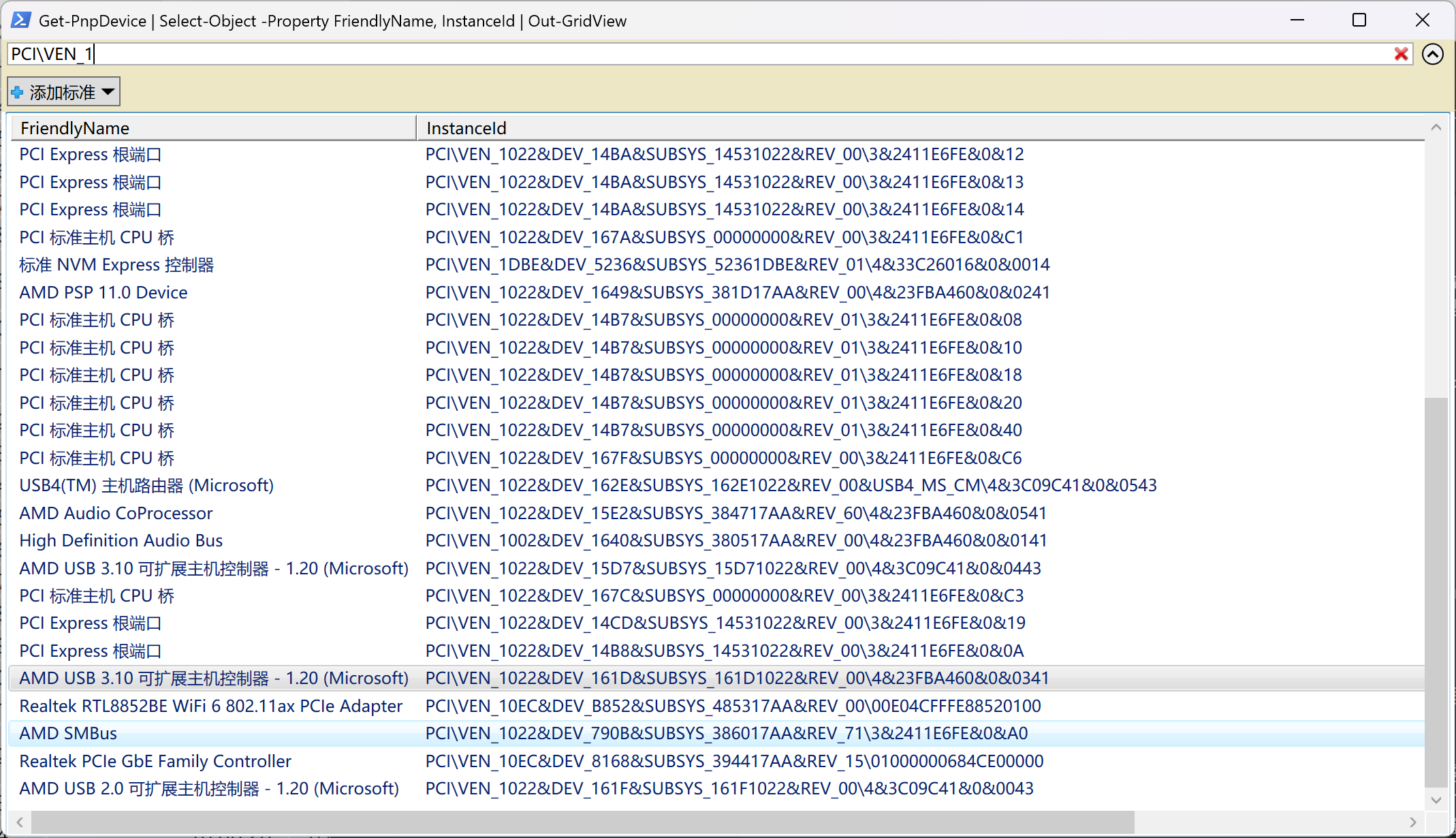Select the AMD PSP 11.0 Device row

click(x=104, y=293)
